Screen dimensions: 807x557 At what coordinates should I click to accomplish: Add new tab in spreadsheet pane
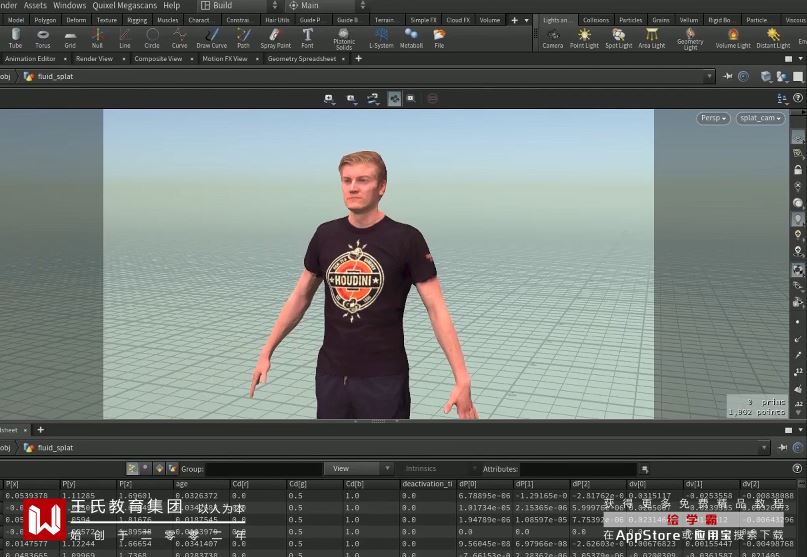pyautogui.click(x=41, y=429)
